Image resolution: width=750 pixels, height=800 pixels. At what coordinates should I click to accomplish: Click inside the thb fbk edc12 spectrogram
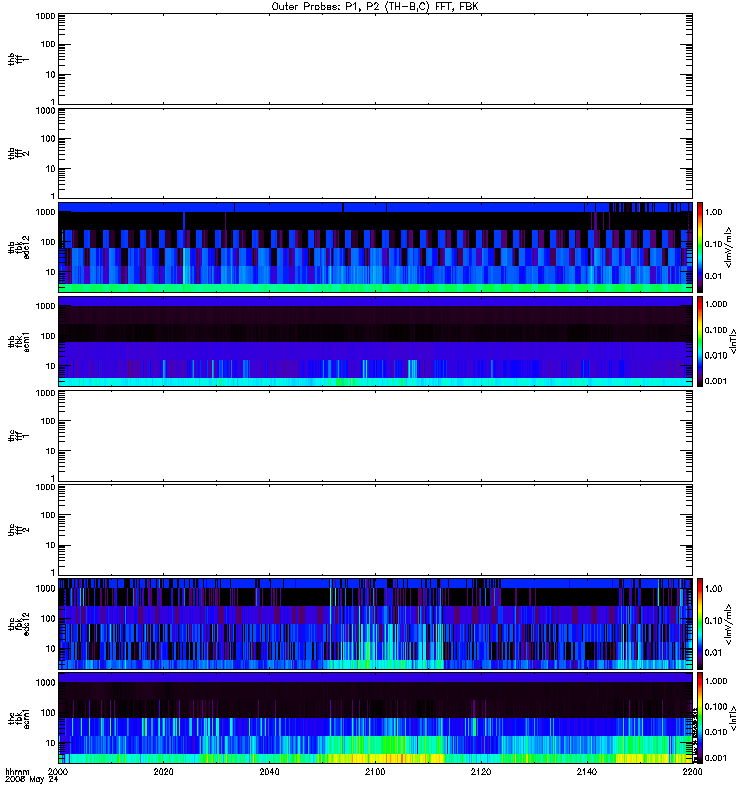(x=375, y=247)
